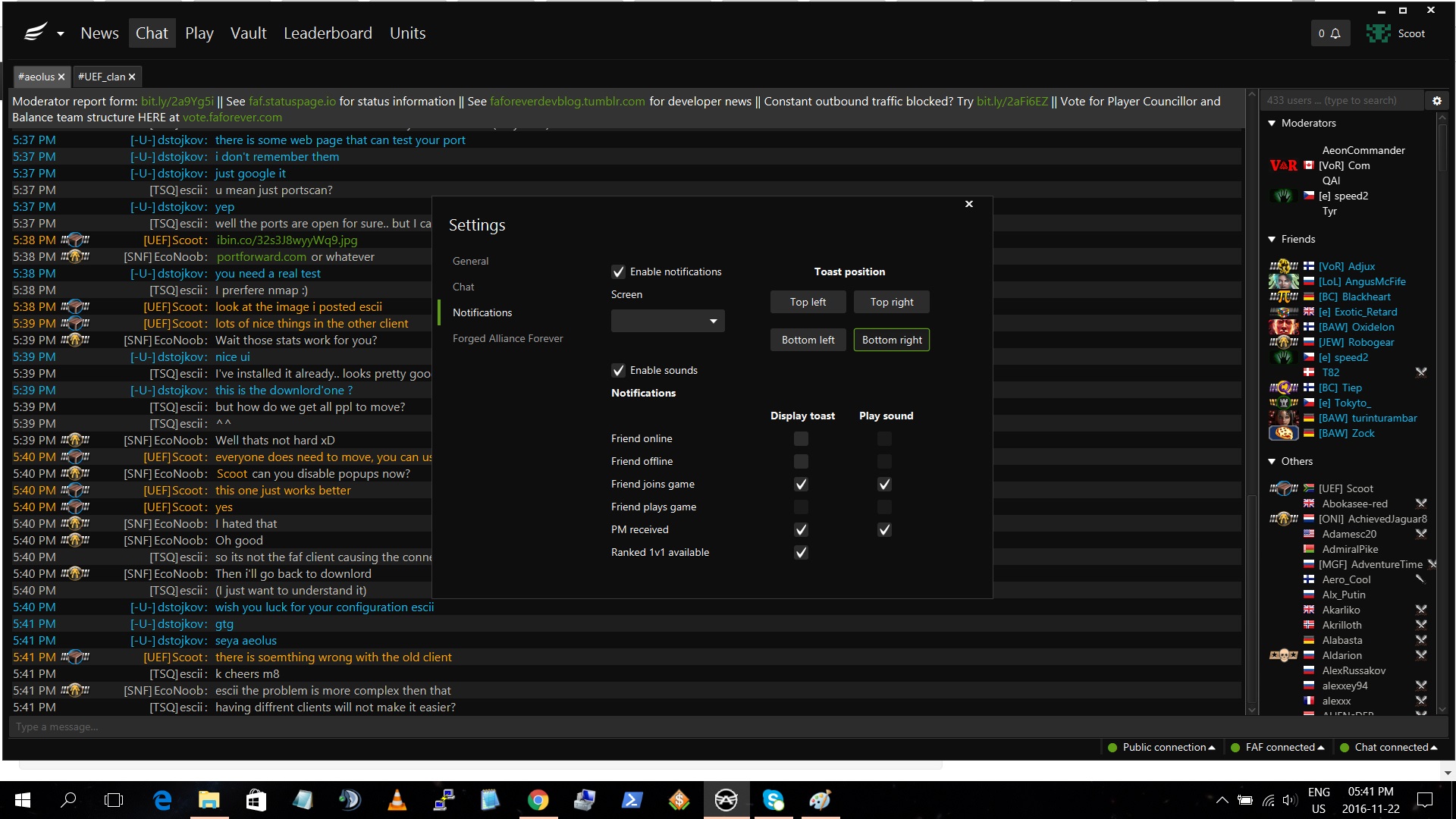Viewport: 1456px width, 819px height.
Task: Open the Leaderboard tab
Action: click(328, 33)
